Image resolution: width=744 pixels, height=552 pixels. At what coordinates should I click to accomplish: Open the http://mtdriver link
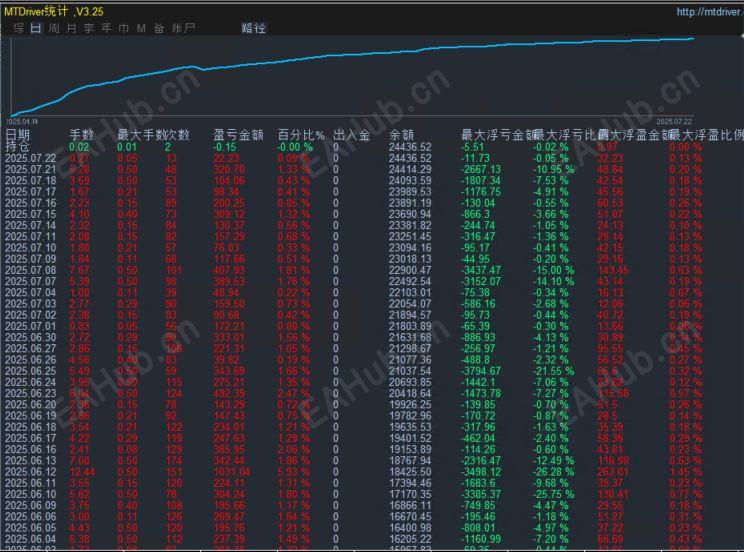pyautogui.click(x=710, y=11)
